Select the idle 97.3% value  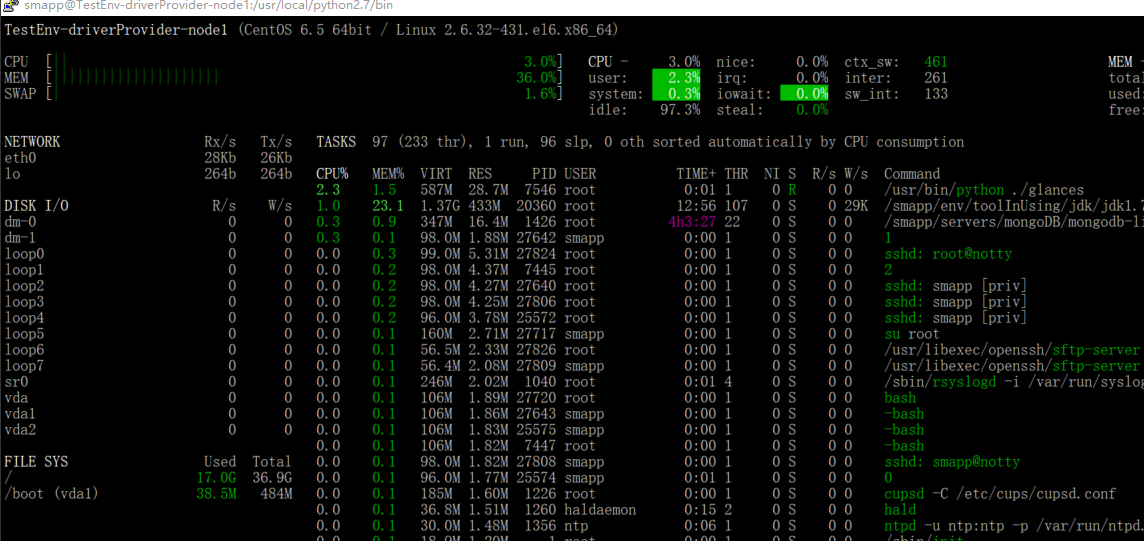coord(680,109)
